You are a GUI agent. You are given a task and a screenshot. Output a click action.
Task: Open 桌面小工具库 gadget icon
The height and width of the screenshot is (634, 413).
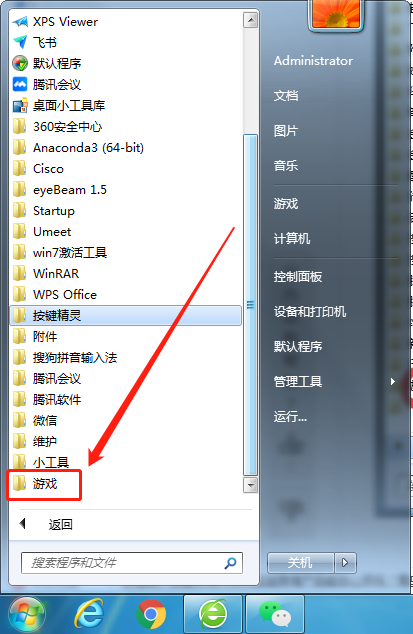(x=20, y=105)
